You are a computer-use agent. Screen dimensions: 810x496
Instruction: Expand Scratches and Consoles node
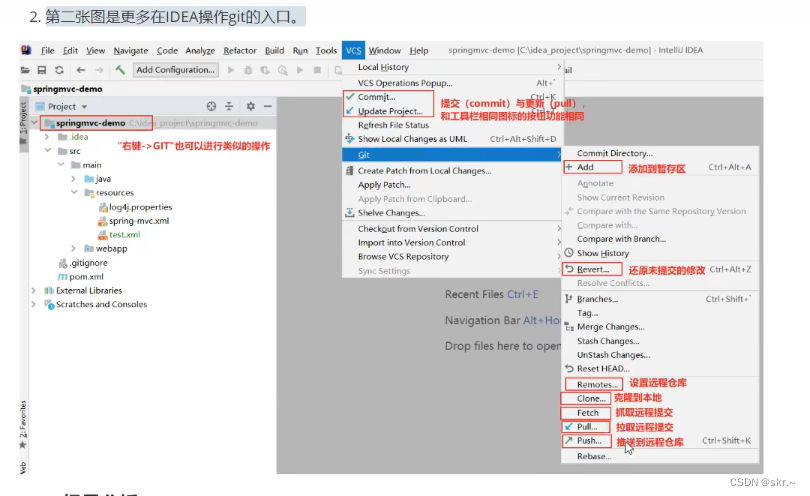point(34,304)
